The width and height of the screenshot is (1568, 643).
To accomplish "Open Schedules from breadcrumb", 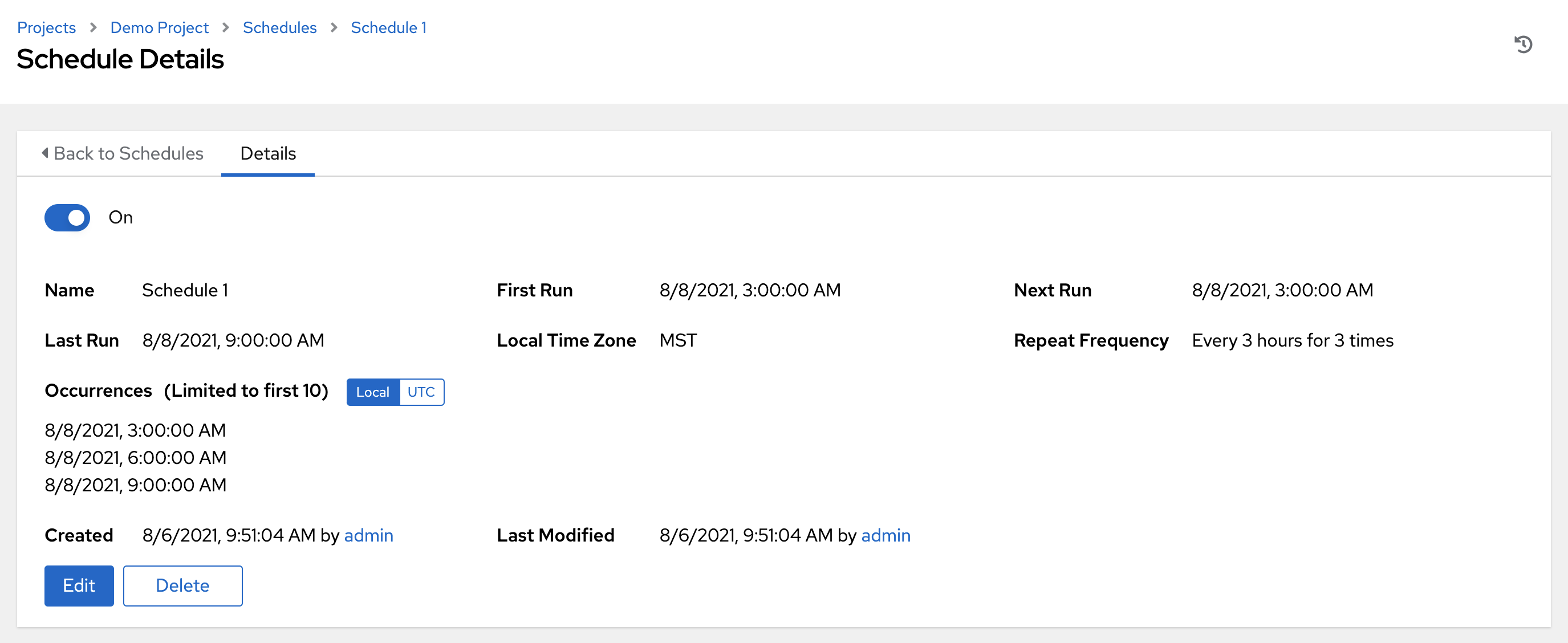I will (x=279, y=27).
